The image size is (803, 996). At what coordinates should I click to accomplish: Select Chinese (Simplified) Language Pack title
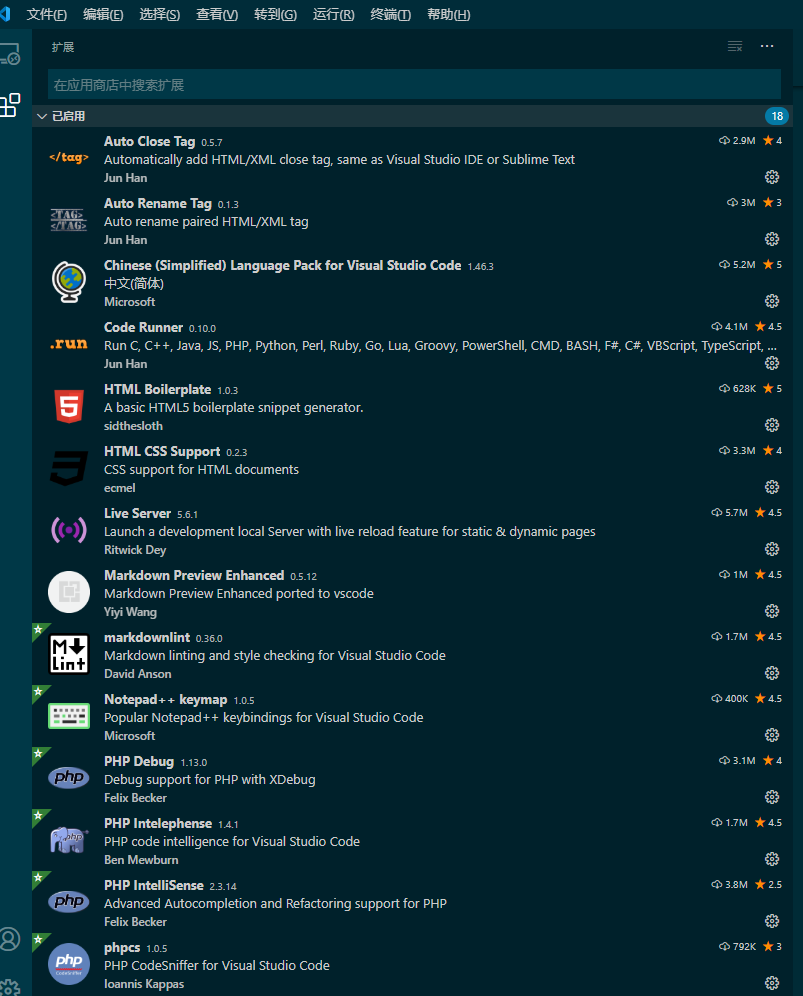click(283, 266)
